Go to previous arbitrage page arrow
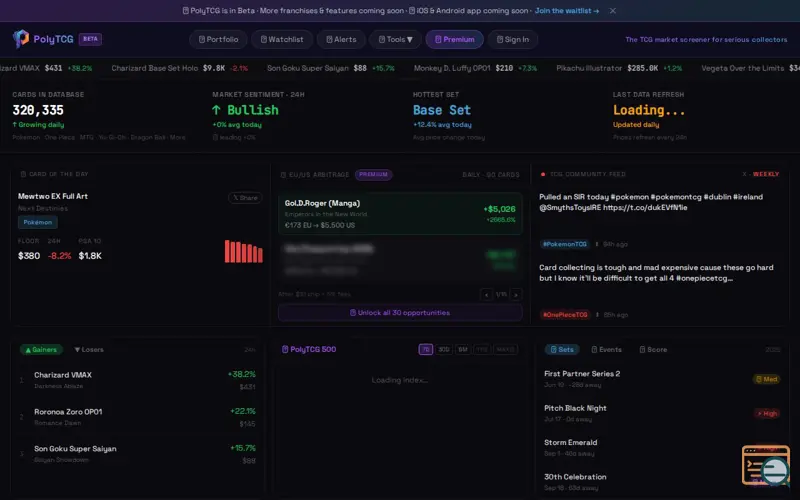The width and height of the screenshot is (800, 500). [486, 294]
